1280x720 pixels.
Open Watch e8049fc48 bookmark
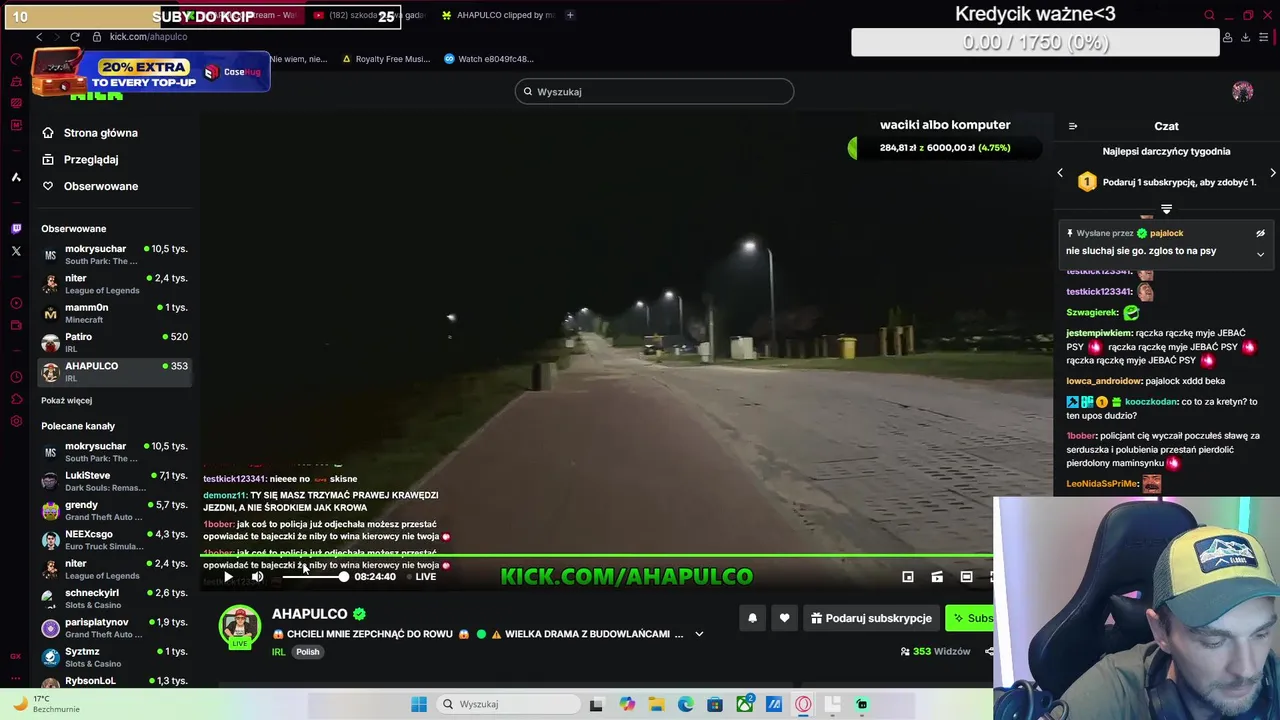[x=489, y=59]
